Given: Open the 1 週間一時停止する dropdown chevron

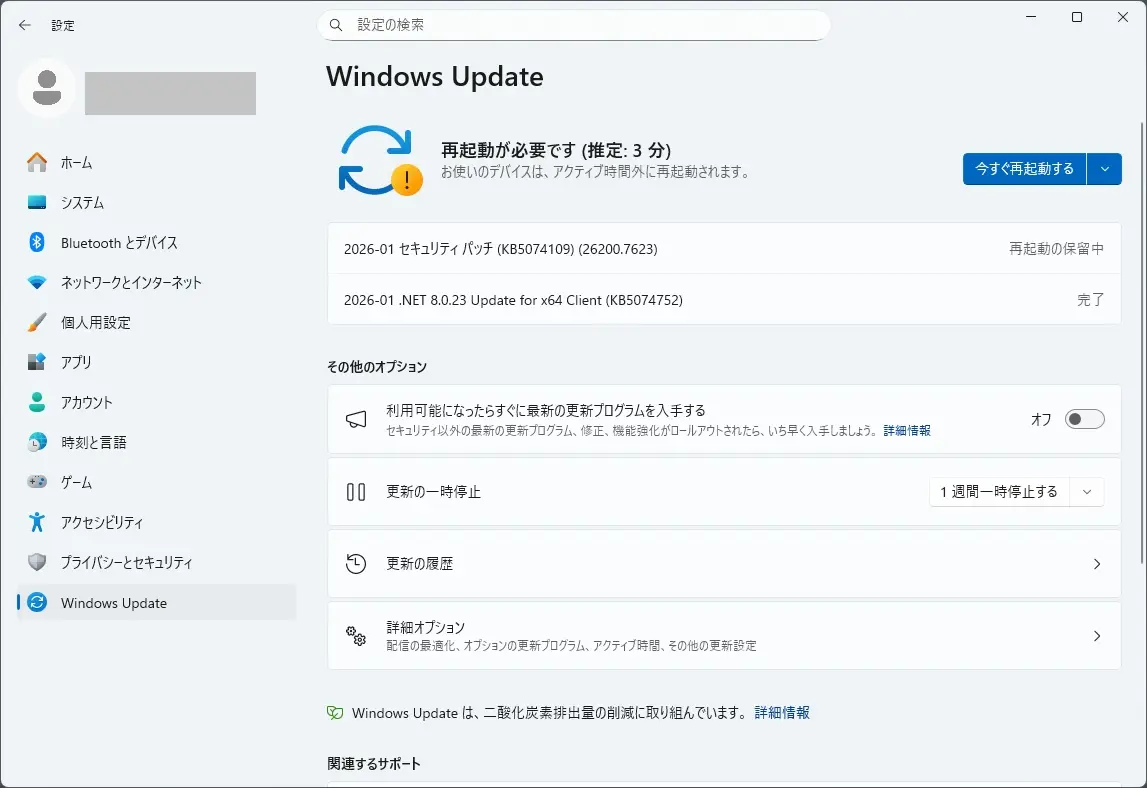Looking at the screenshot, I should [x=1087, y=491].
